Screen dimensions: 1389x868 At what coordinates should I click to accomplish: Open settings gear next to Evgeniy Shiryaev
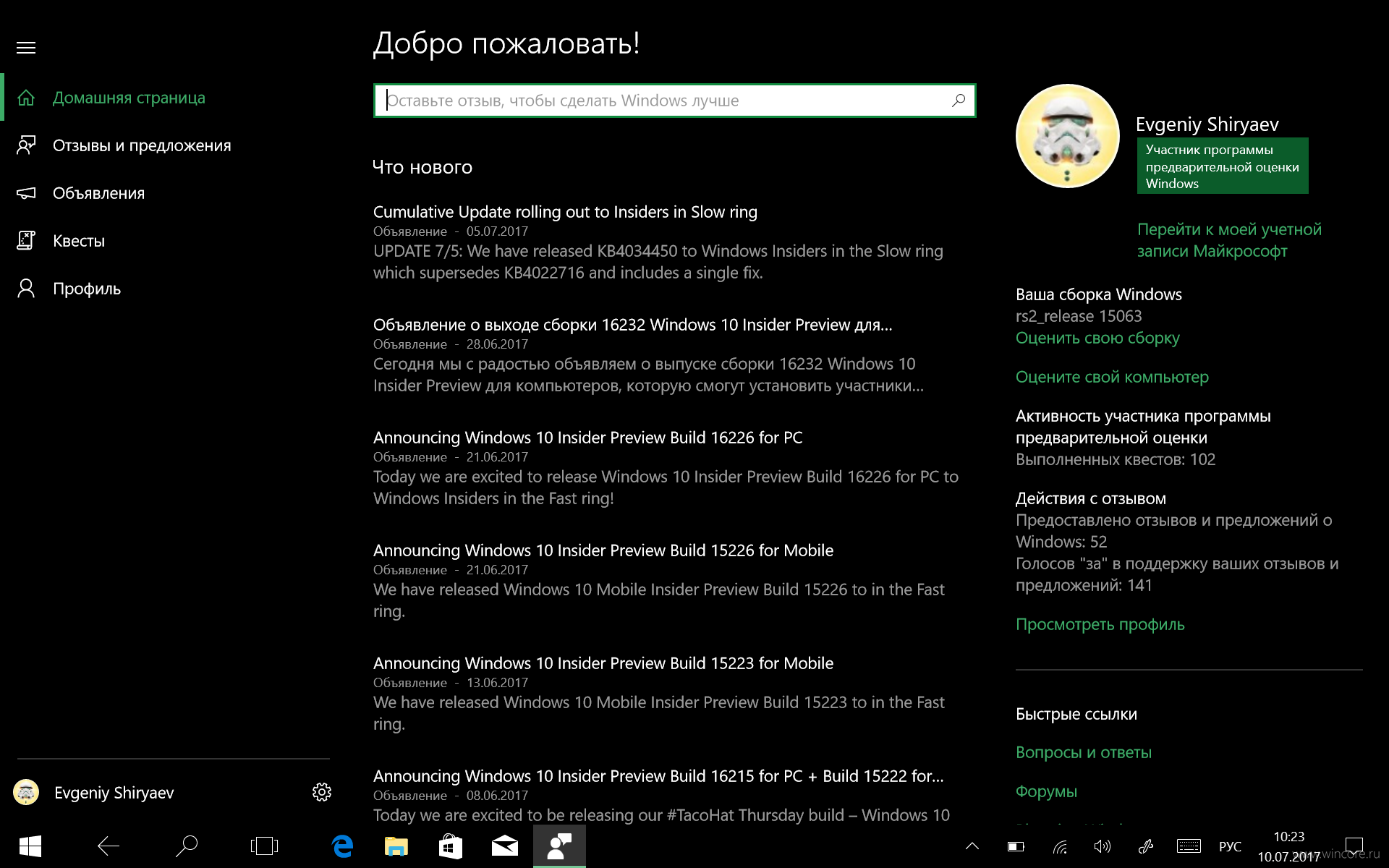[322, 792]
